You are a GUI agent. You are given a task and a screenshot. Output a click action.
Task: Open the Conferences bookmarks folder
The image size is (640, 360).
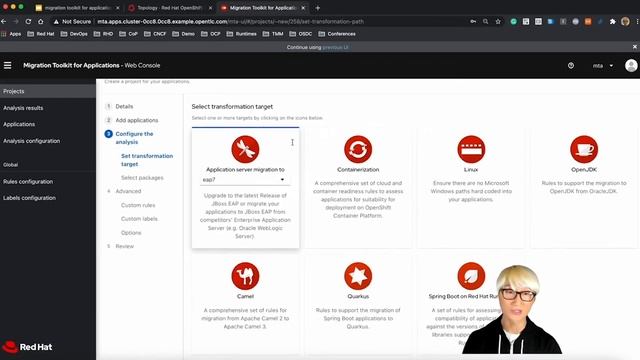click(337, 34)
